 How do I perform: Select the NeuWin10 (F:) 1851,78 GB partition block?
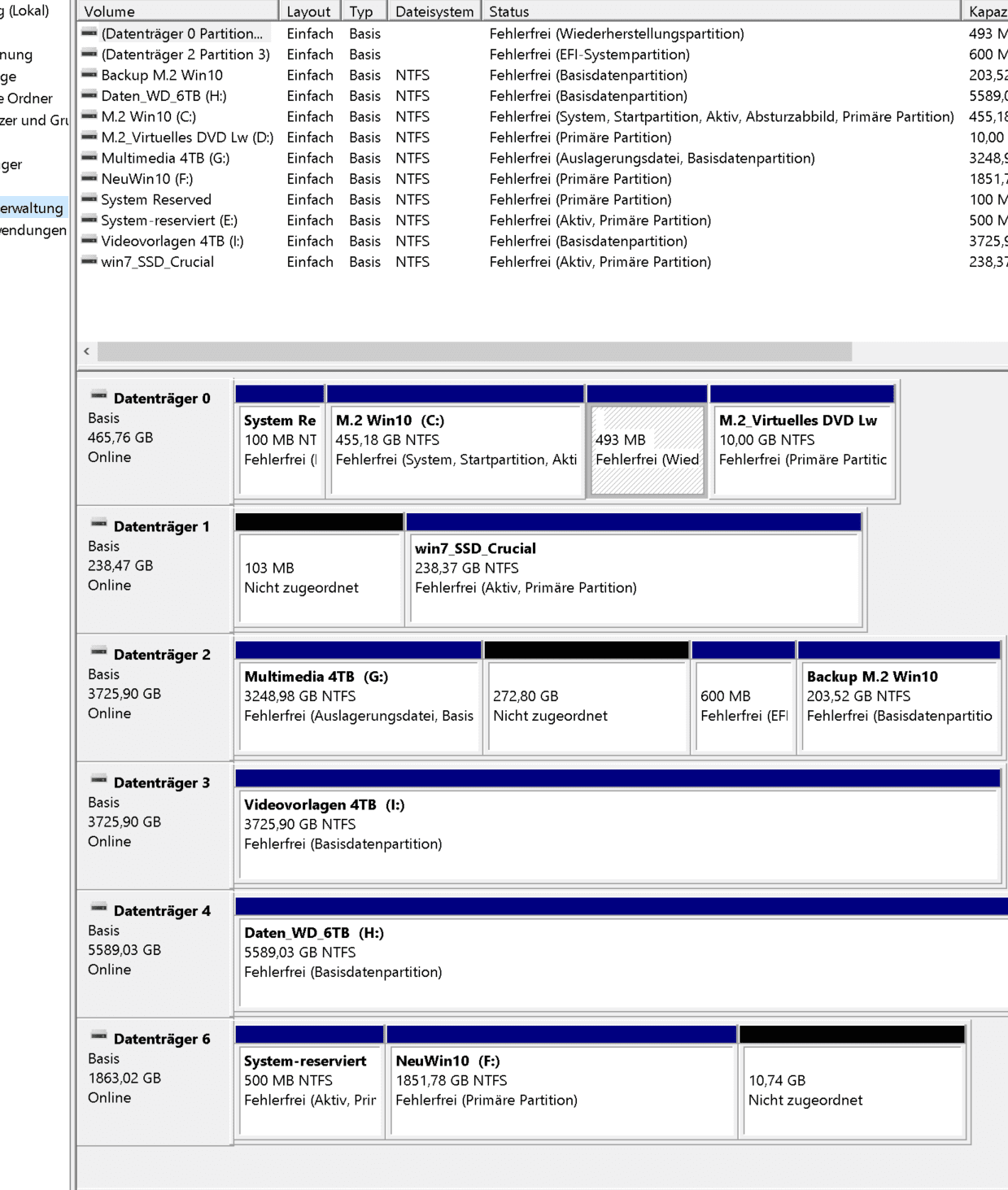562,1082
